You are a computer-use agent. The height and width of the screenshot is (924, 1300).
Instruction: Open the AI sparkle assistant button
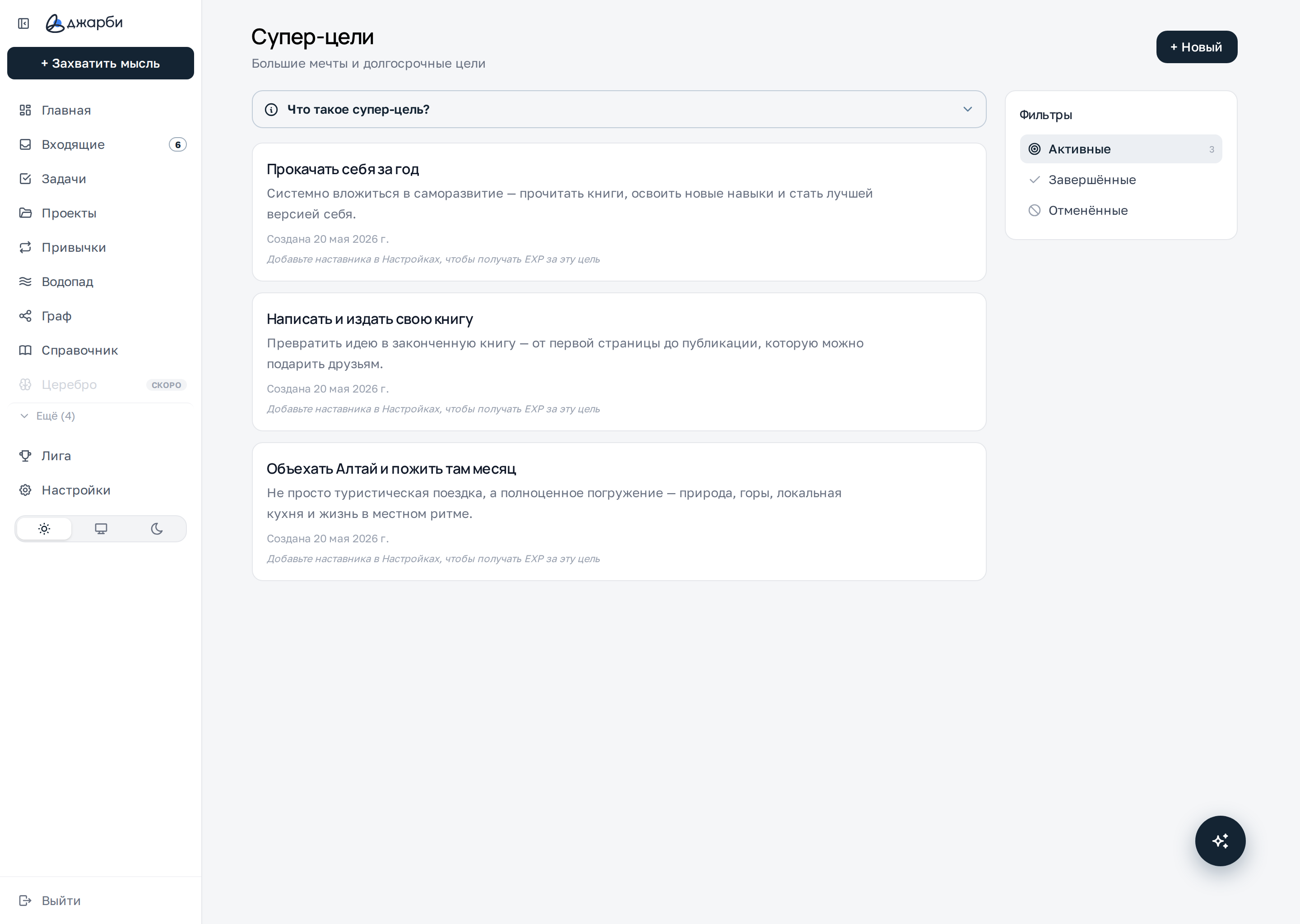(x=1220, y=841)
